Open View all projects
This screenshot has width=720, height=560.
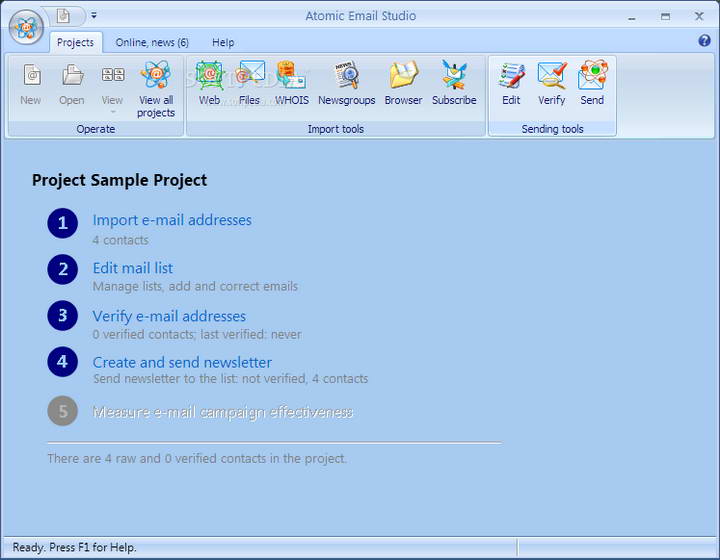point(156,89)
